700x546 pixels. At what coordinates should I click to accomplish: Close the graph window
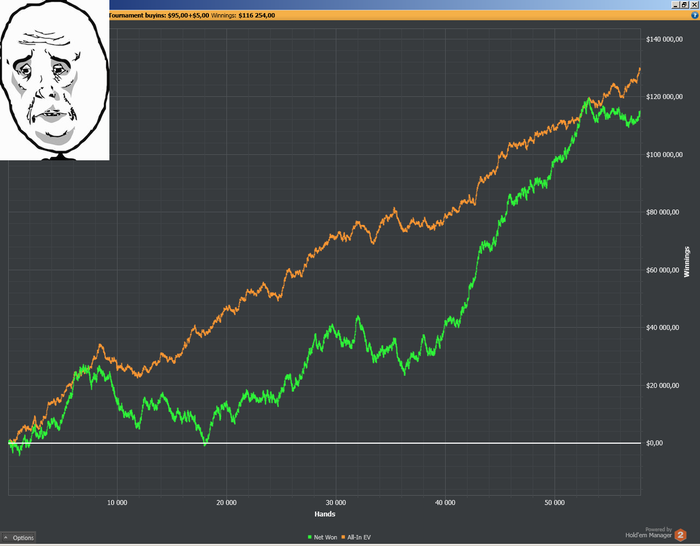pyautogui.click(x=694, y=4)
